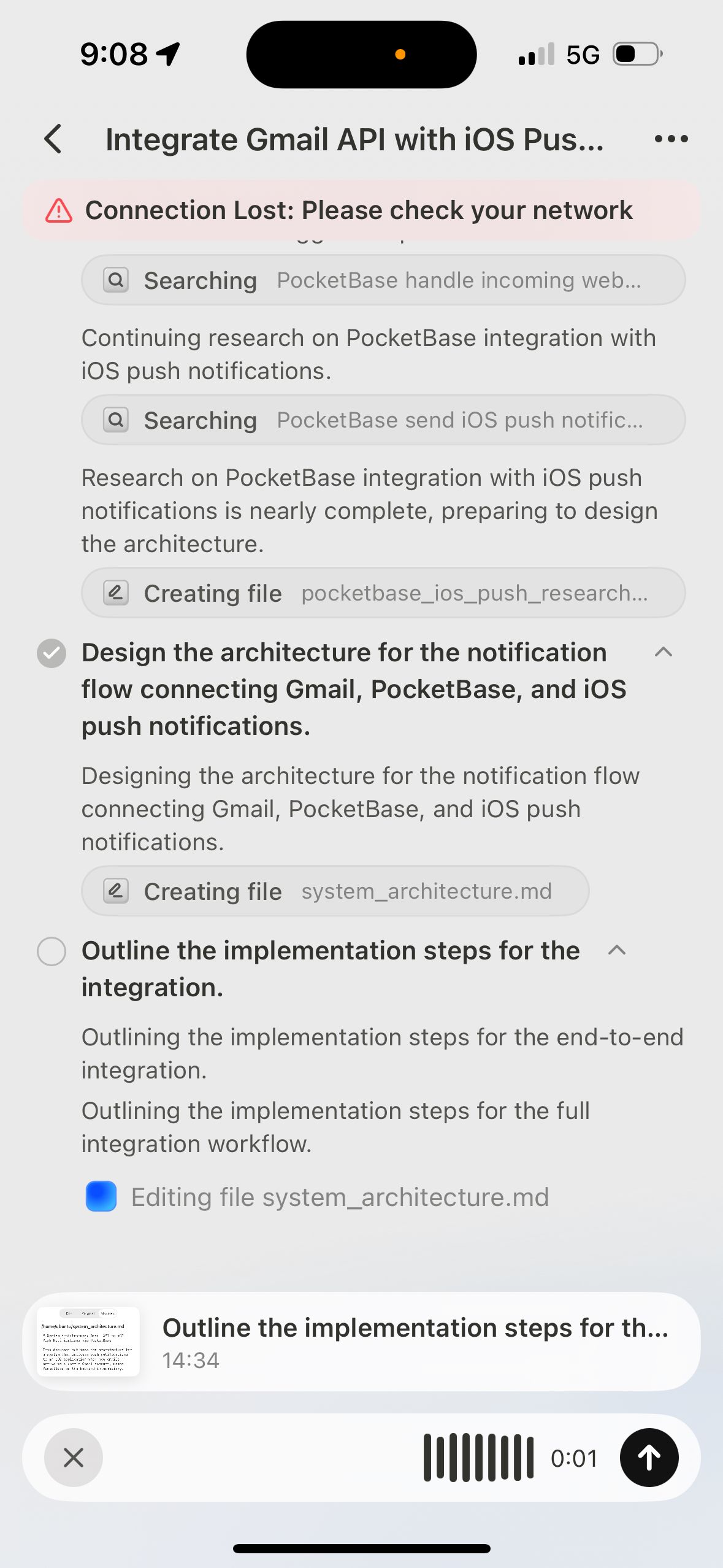Image resolution: width=723 pixels, height=1568 pixels.
Task: Open Creating file system_architecture.md step
Action: point(335,891)
